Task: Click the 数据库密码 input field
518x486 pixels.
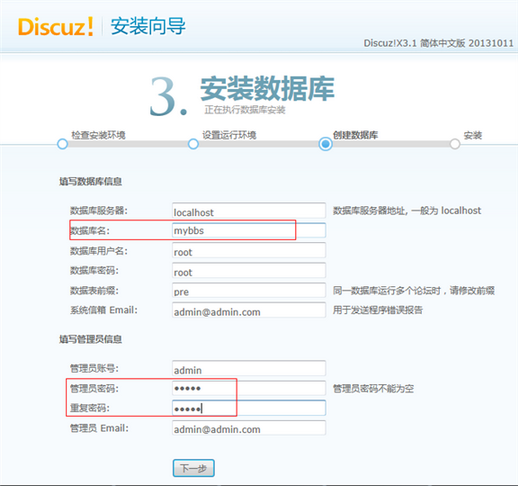Action: (249, 270)
